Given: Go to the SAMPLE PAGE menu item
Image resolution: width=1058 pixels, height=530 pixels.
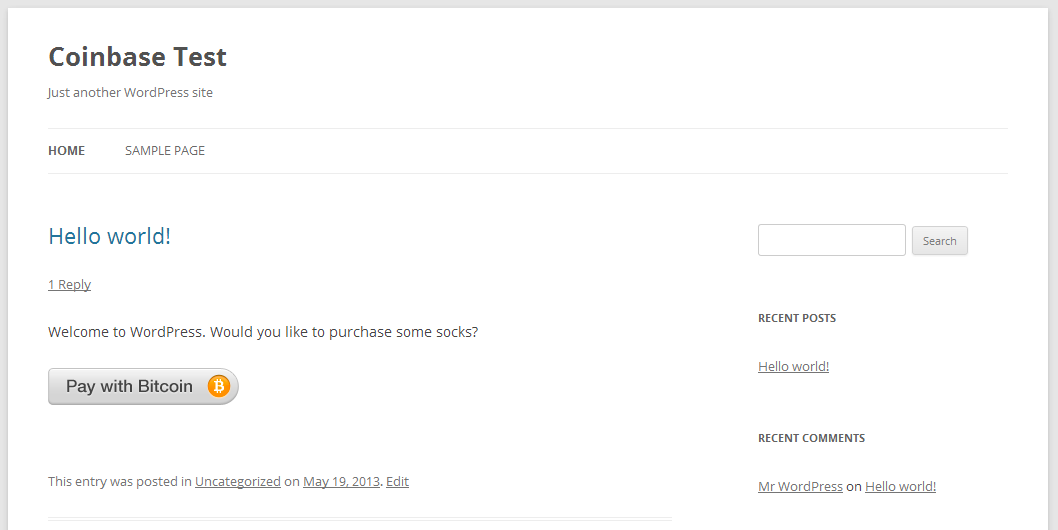Looking at the screenshot, I should point(165,151).
